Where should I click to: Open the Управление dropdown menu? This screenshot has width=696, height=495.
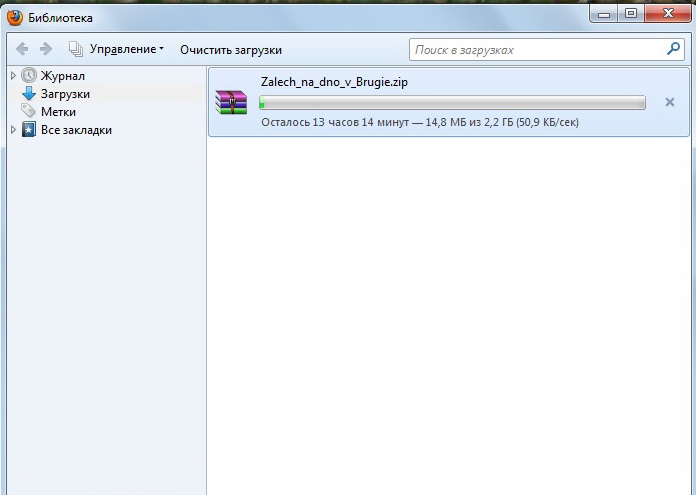pos(127,49)
